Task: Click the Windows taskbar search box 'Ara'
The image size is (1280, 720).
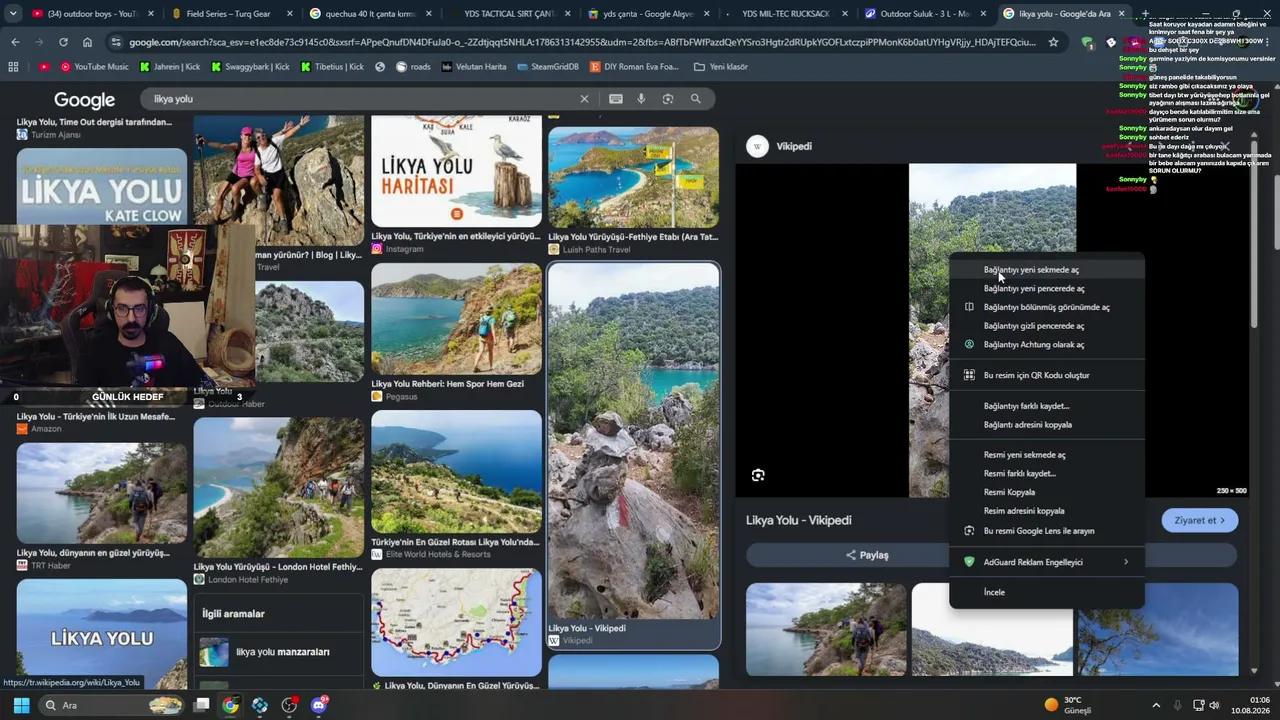Action: pos(111,705)
